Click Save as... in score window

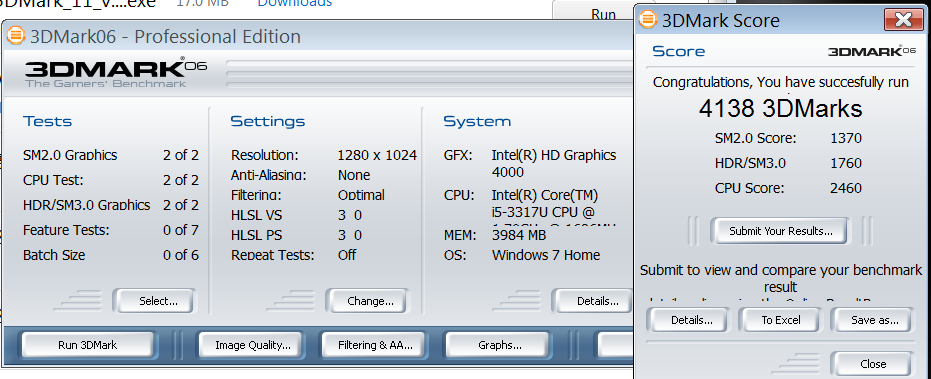[872, 320]
